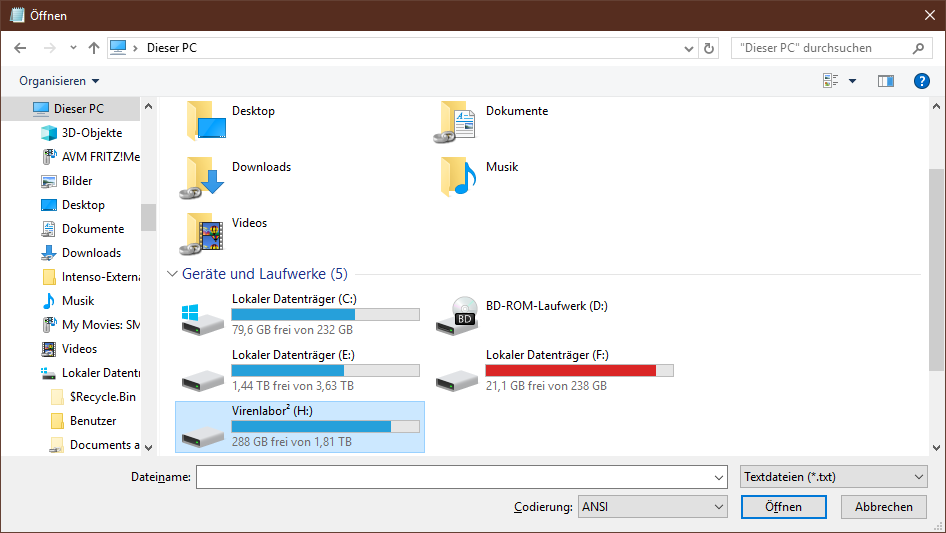Screen dimensions: 946x533
Task: Collapse the Geräte und Laufwerke group
Action: [x=172, y=274]
